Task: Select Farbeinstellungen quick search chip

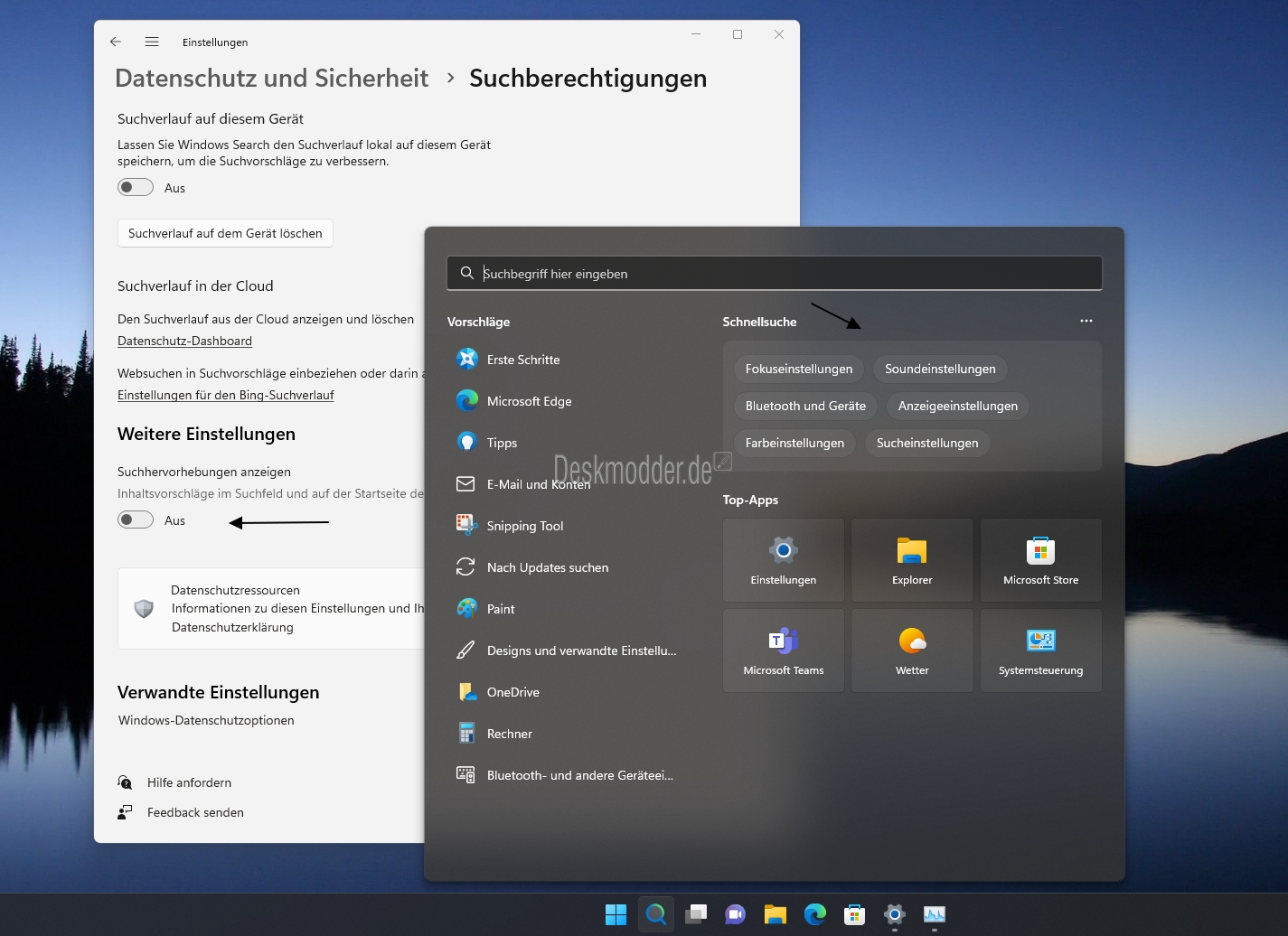Action: (794, 443)
